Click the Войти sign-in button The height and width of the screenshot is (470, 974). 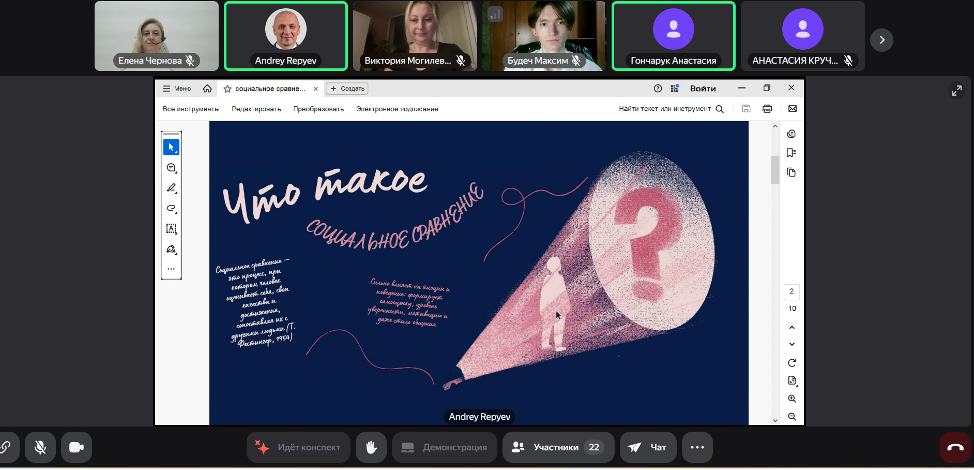pyautogui.click(x=702, y=88)
